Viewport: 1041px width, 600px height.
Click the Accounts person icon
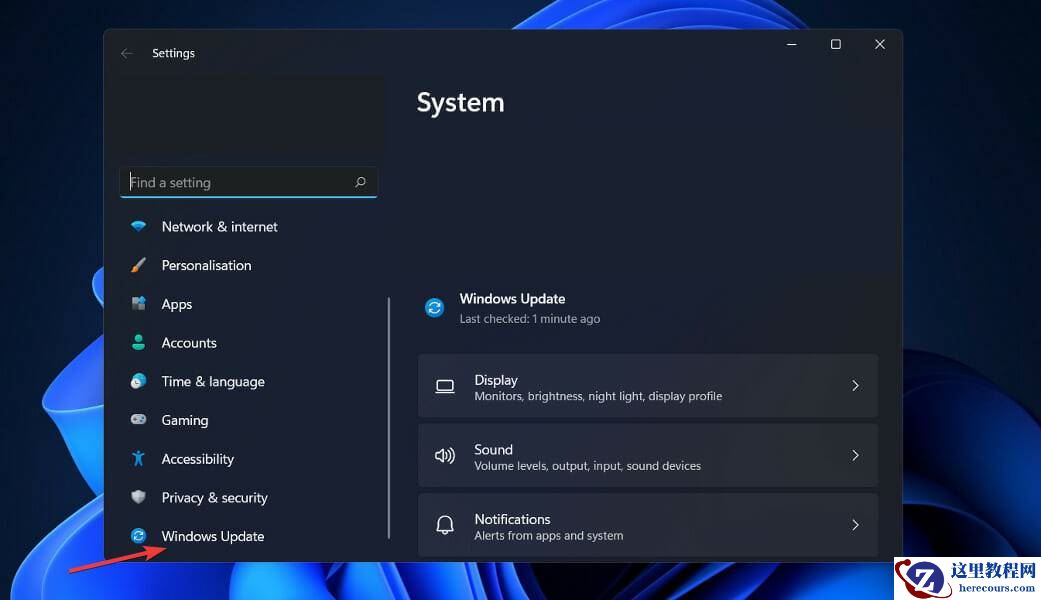click(x=138, y=342)
